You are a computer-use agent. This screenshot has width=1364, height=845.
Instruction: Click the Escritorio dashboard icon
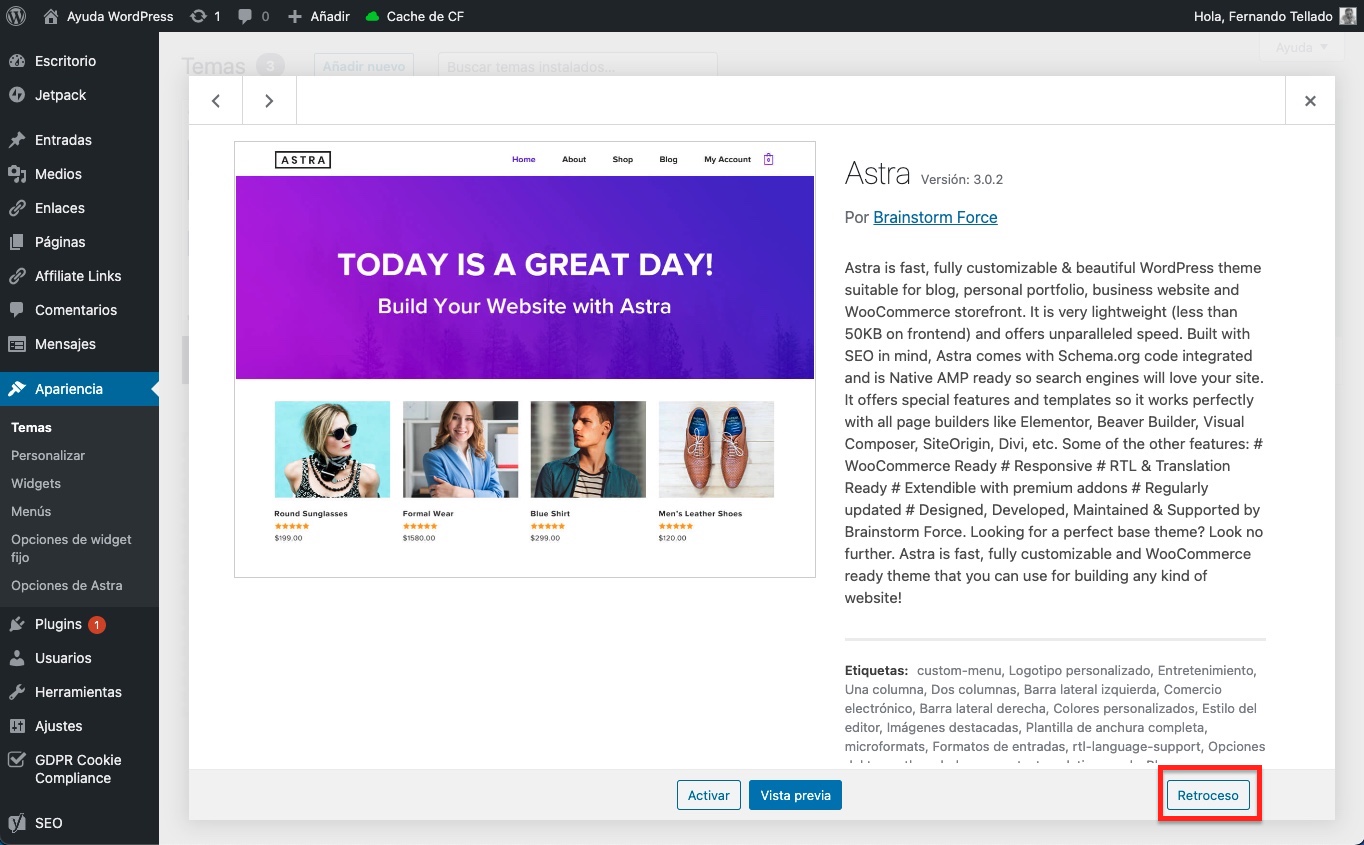tap(17, 61)
